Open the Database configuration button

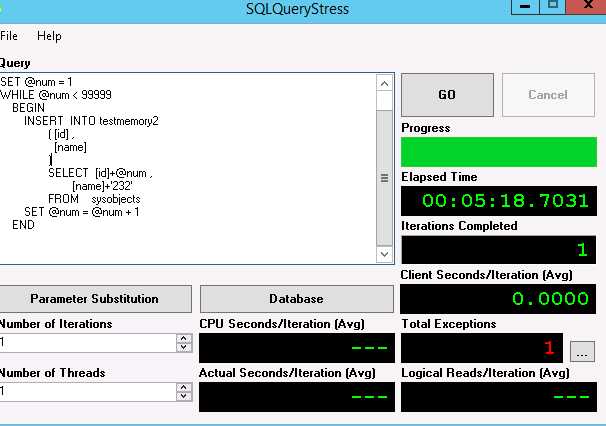click(x=296, y=299)
